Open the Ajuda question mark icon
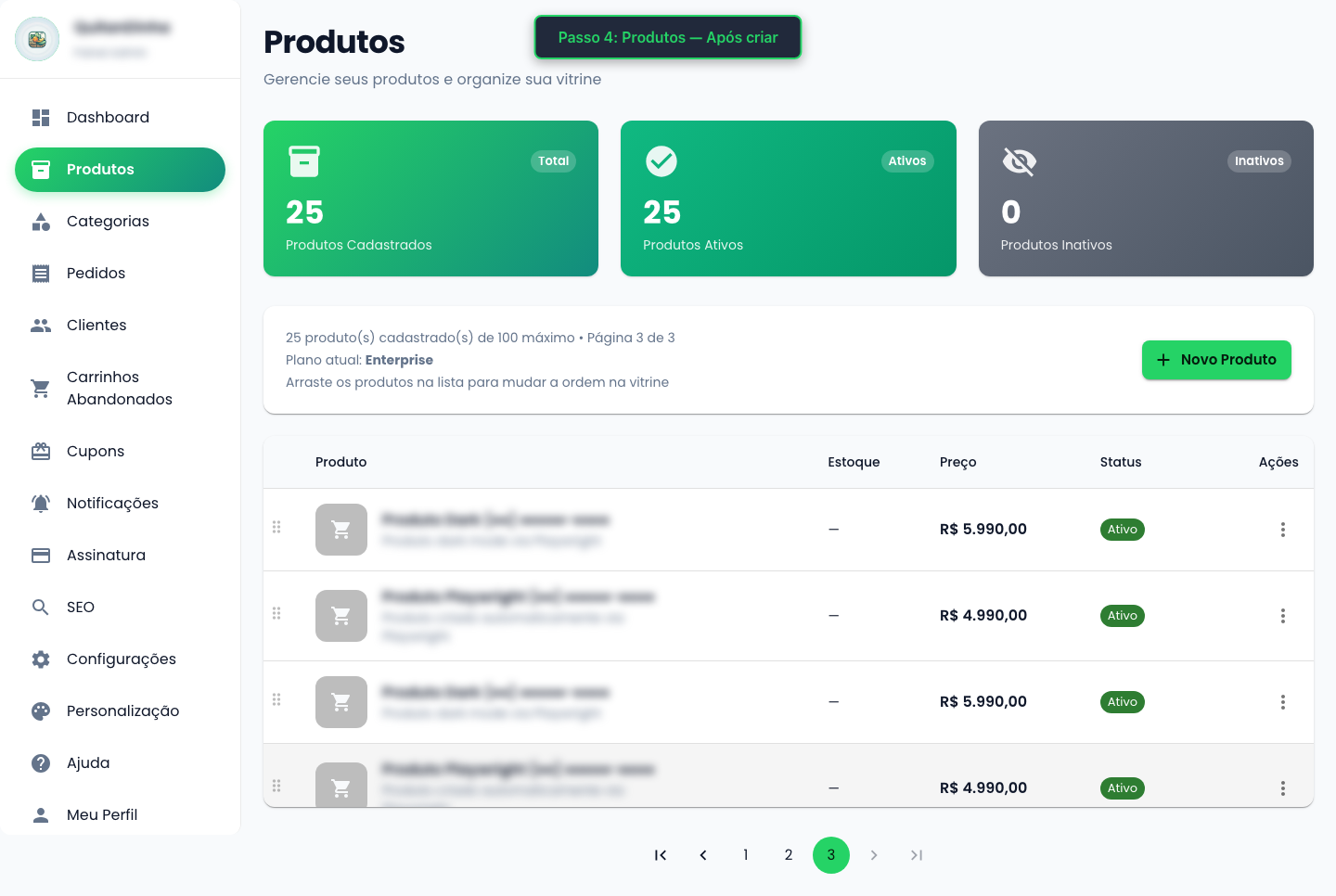 41,762
